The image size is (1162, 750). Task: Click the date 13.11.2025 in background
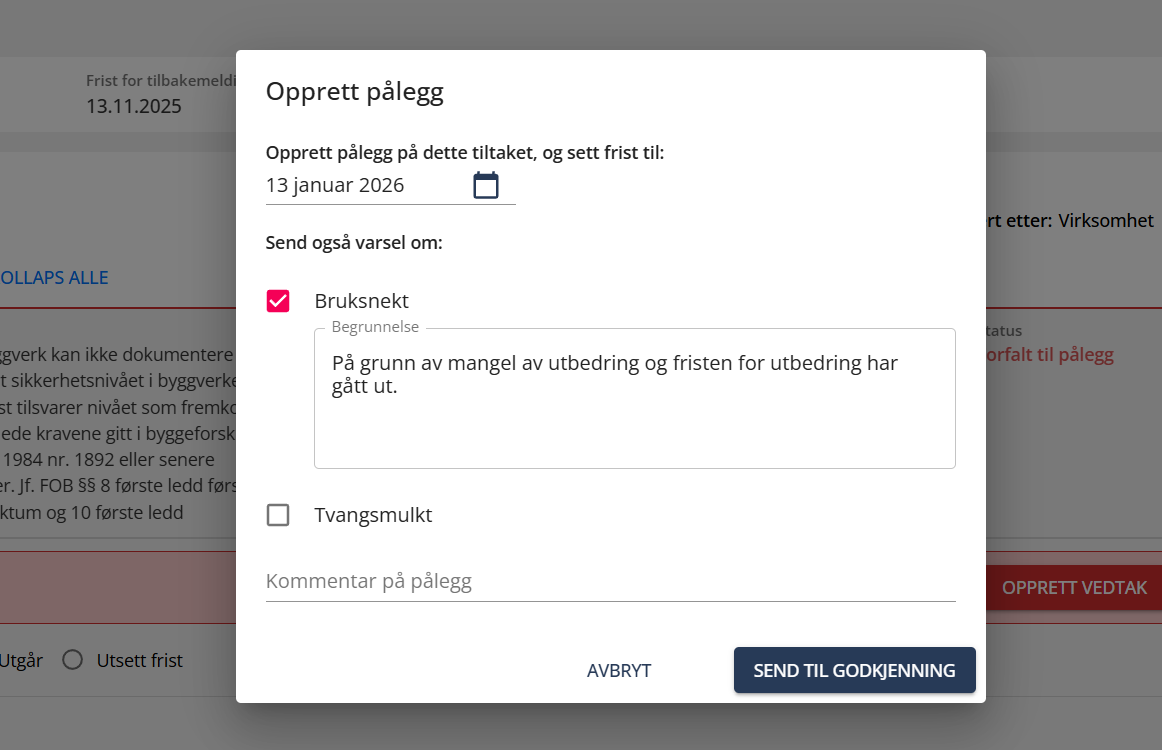click(133, 107)
